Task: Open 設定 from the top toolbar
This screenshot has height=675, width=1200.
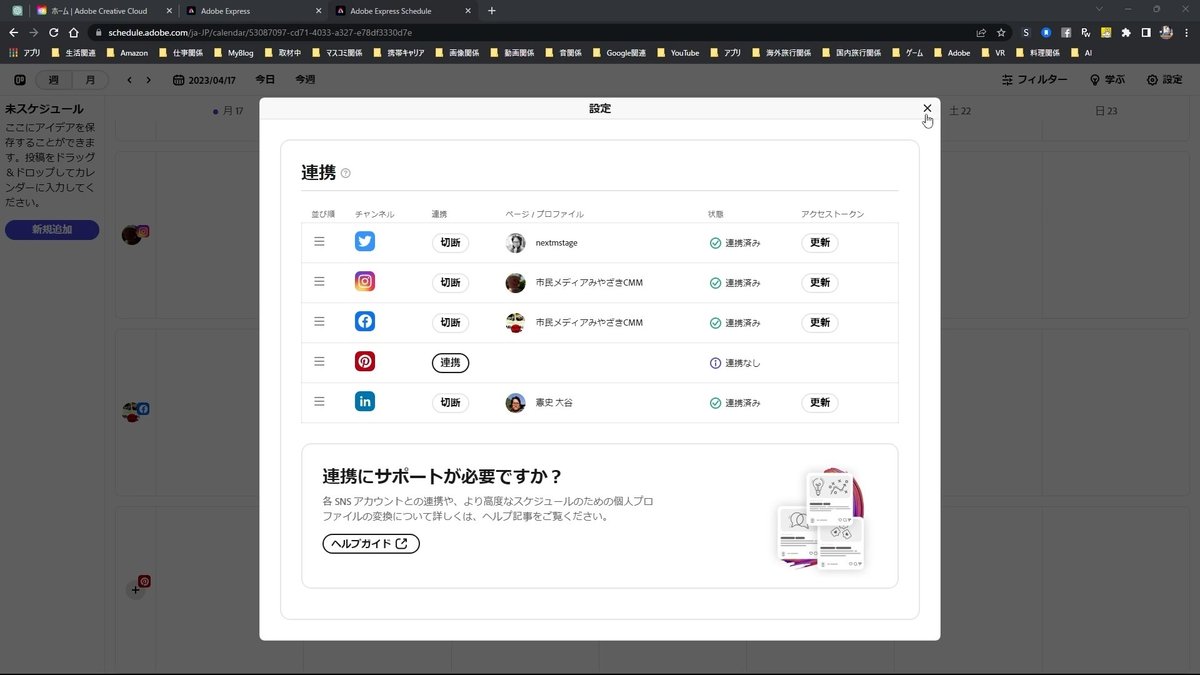Action: [1164, 80]
